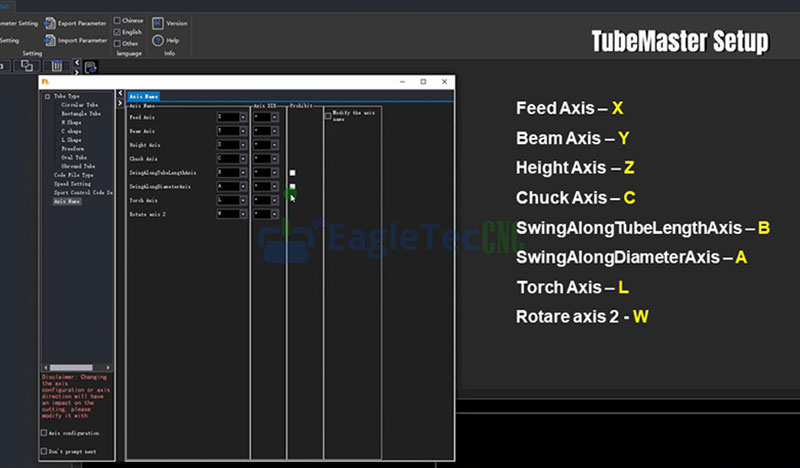800x468 pixels.
Task: Open the Help question-mark icon
Action: (x=158, y=40)
